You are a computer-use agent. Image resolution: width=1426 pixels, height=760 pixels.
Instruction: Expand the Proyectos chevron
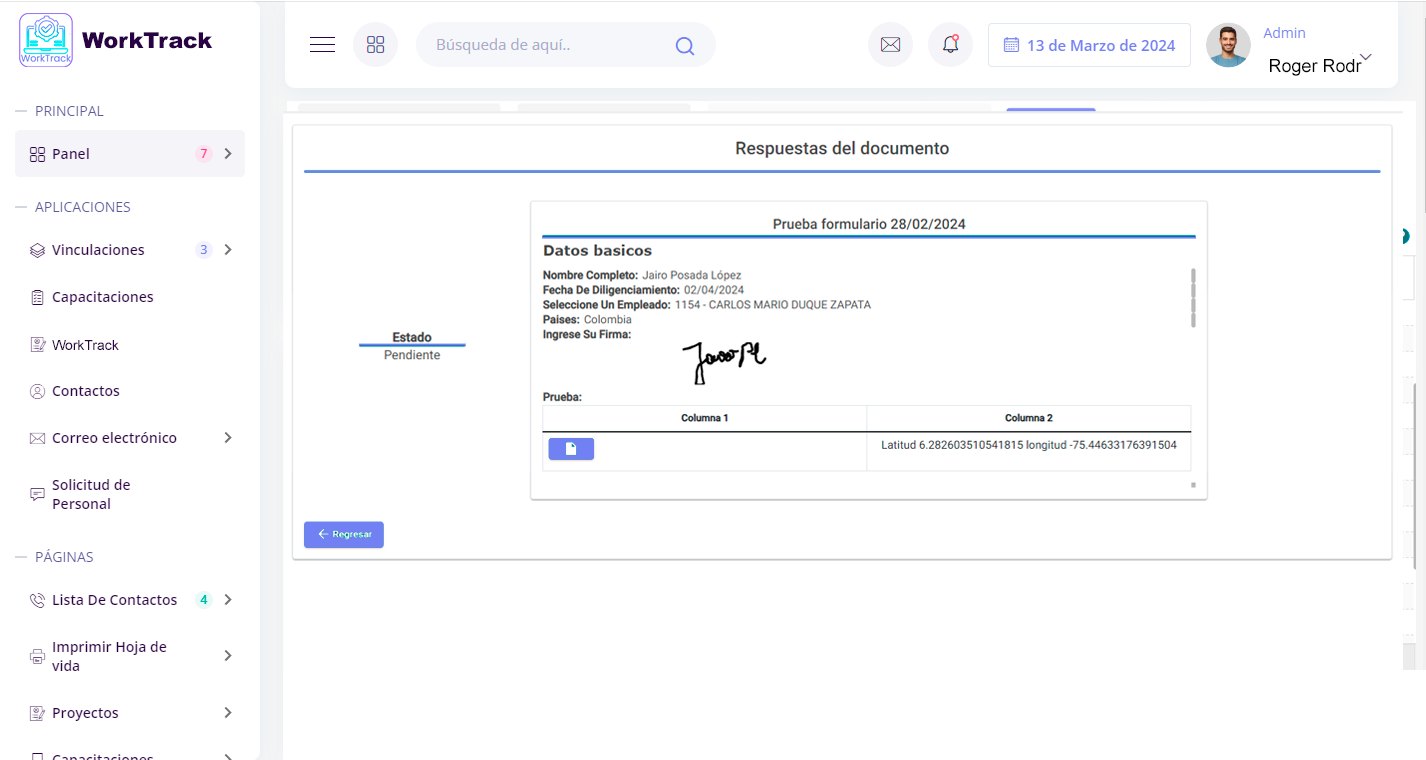tap(228, 713)
